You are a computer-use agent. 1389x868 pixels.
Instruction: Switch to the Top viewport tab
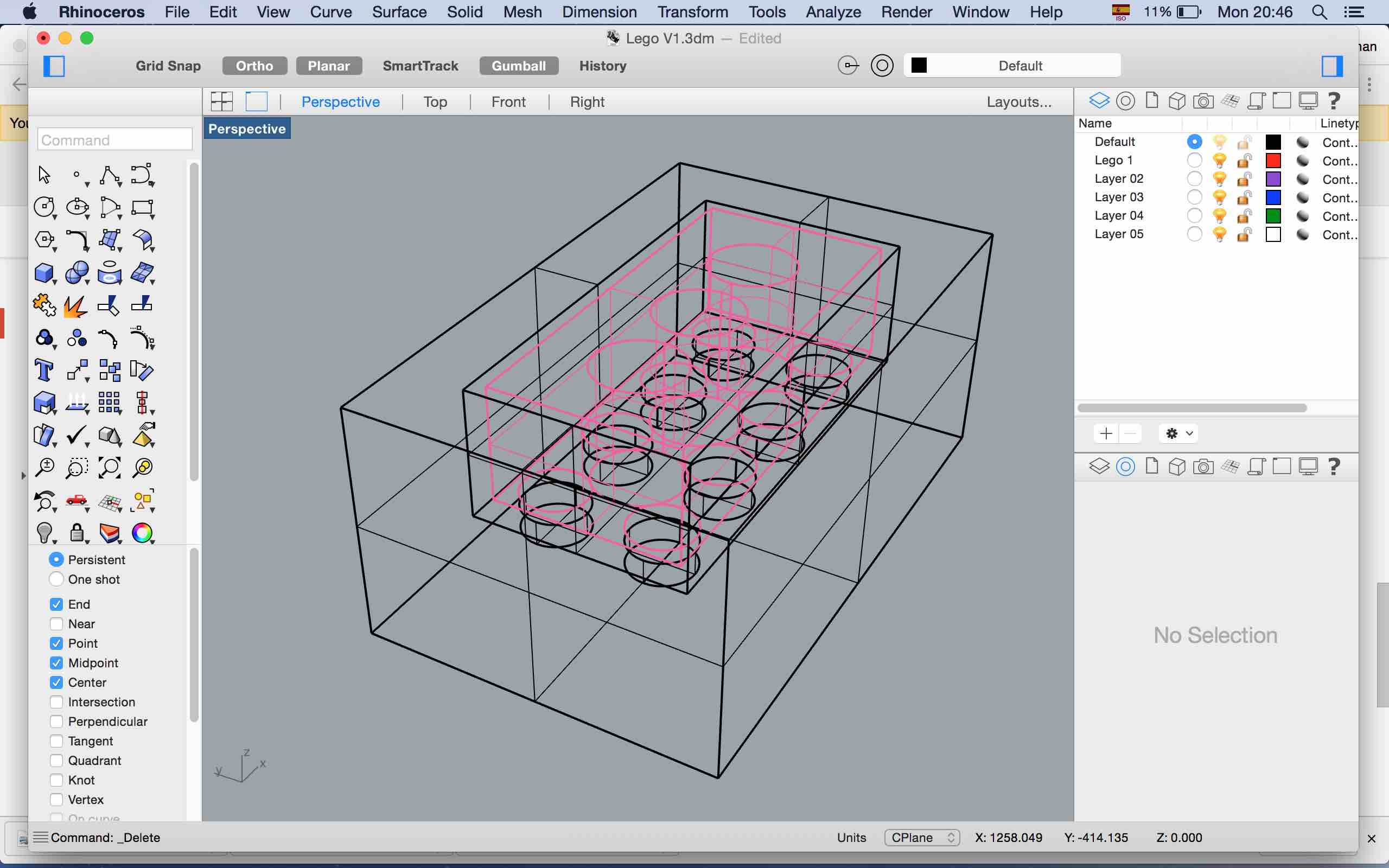pos(435,101)
